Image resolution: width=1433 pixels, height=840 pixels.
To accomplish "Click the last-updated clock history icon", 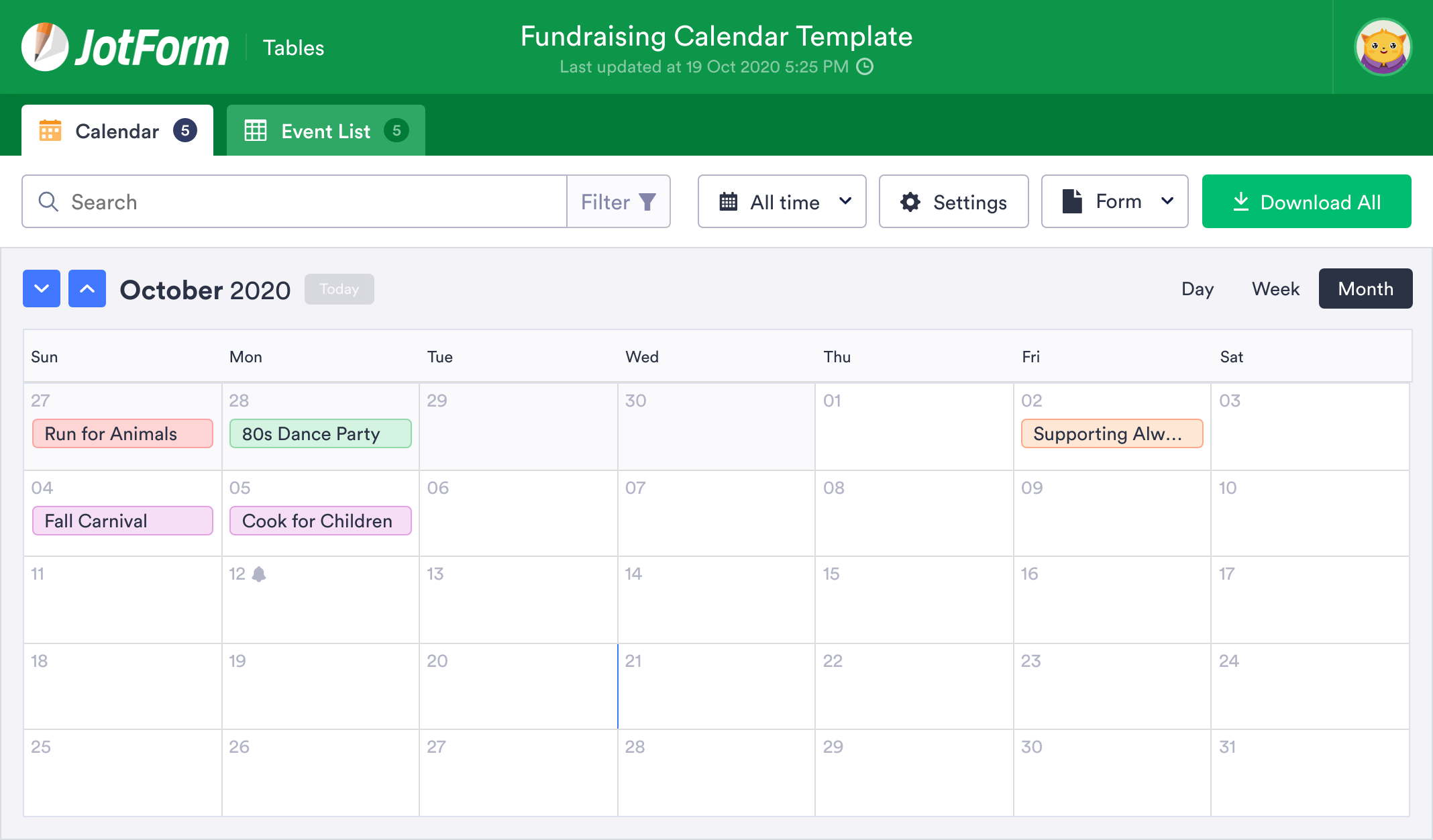I will point(865,66).
